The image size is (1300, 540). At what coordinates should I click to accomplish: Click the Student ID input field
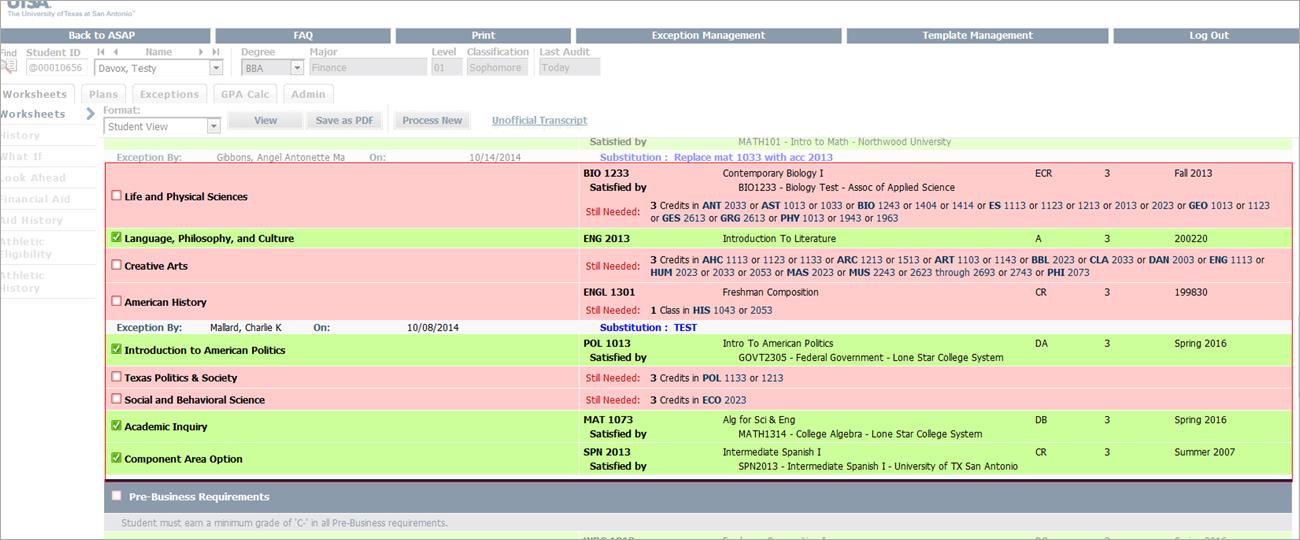(x=55, y=68)
